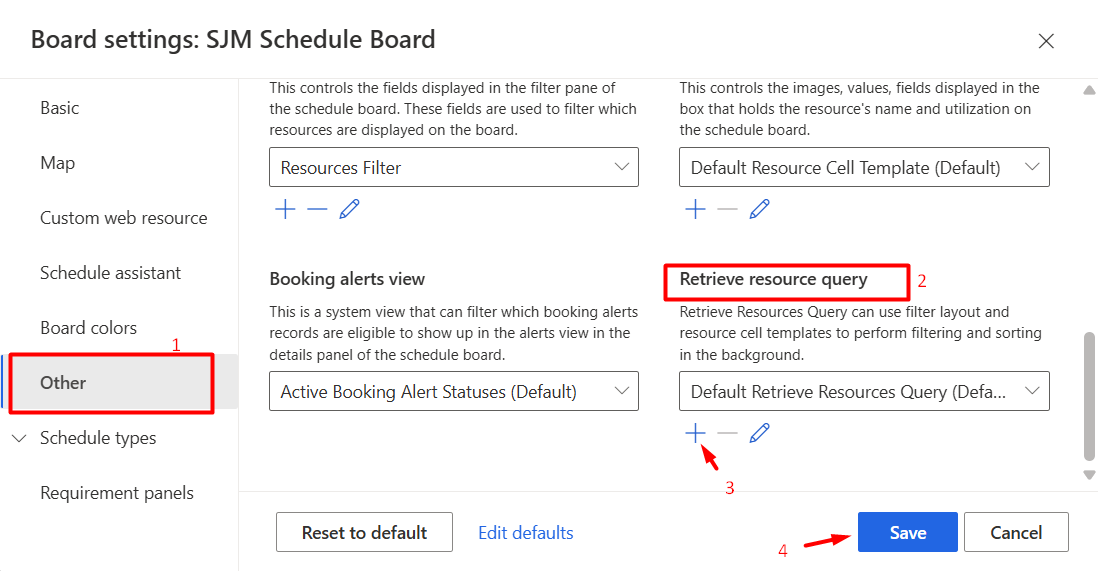Remove the selected Retrieve Resources Query

point(728,433)
